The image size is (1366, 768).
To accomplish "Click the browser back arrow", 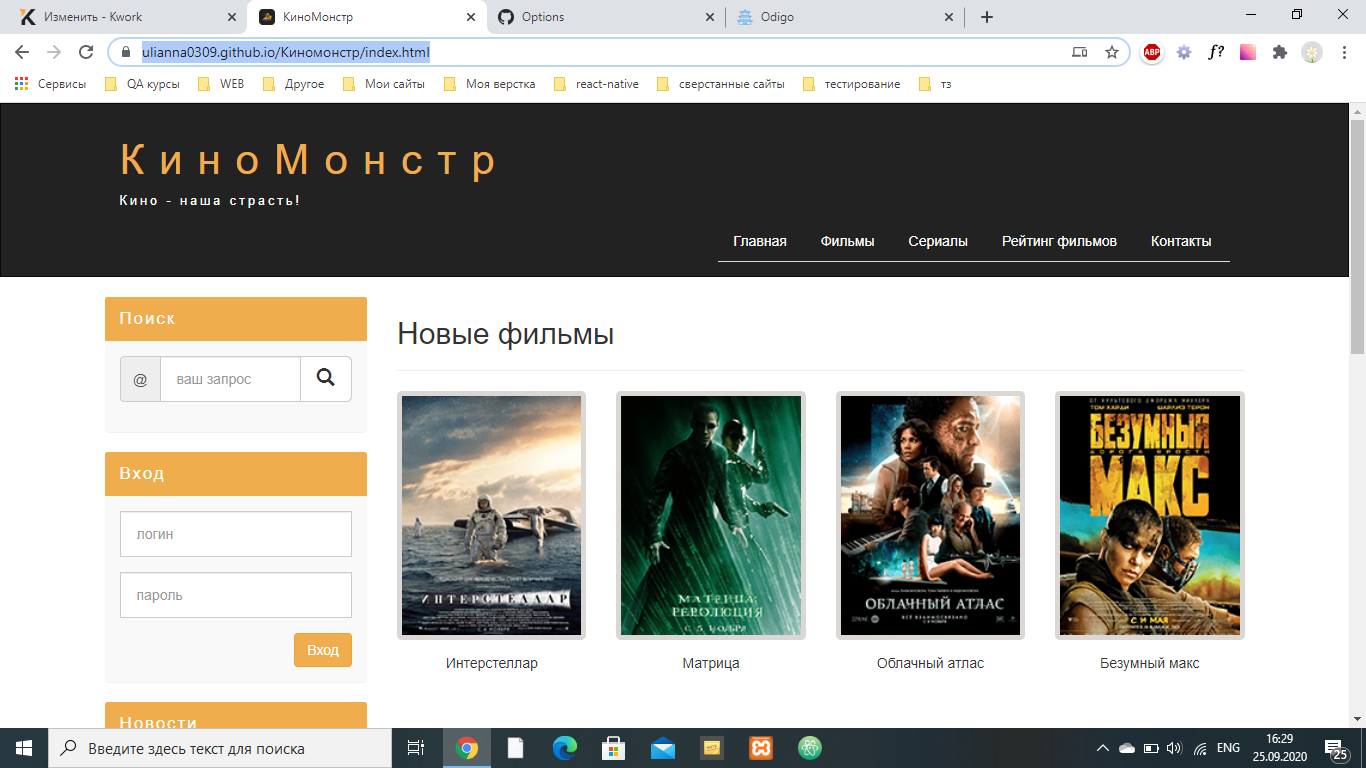I will point(22,52).
